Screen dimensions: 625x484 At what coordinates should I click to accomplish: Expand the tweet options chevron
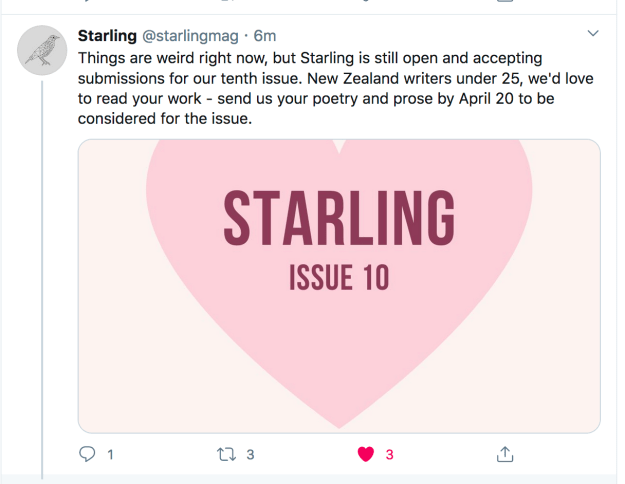[593, 34]
